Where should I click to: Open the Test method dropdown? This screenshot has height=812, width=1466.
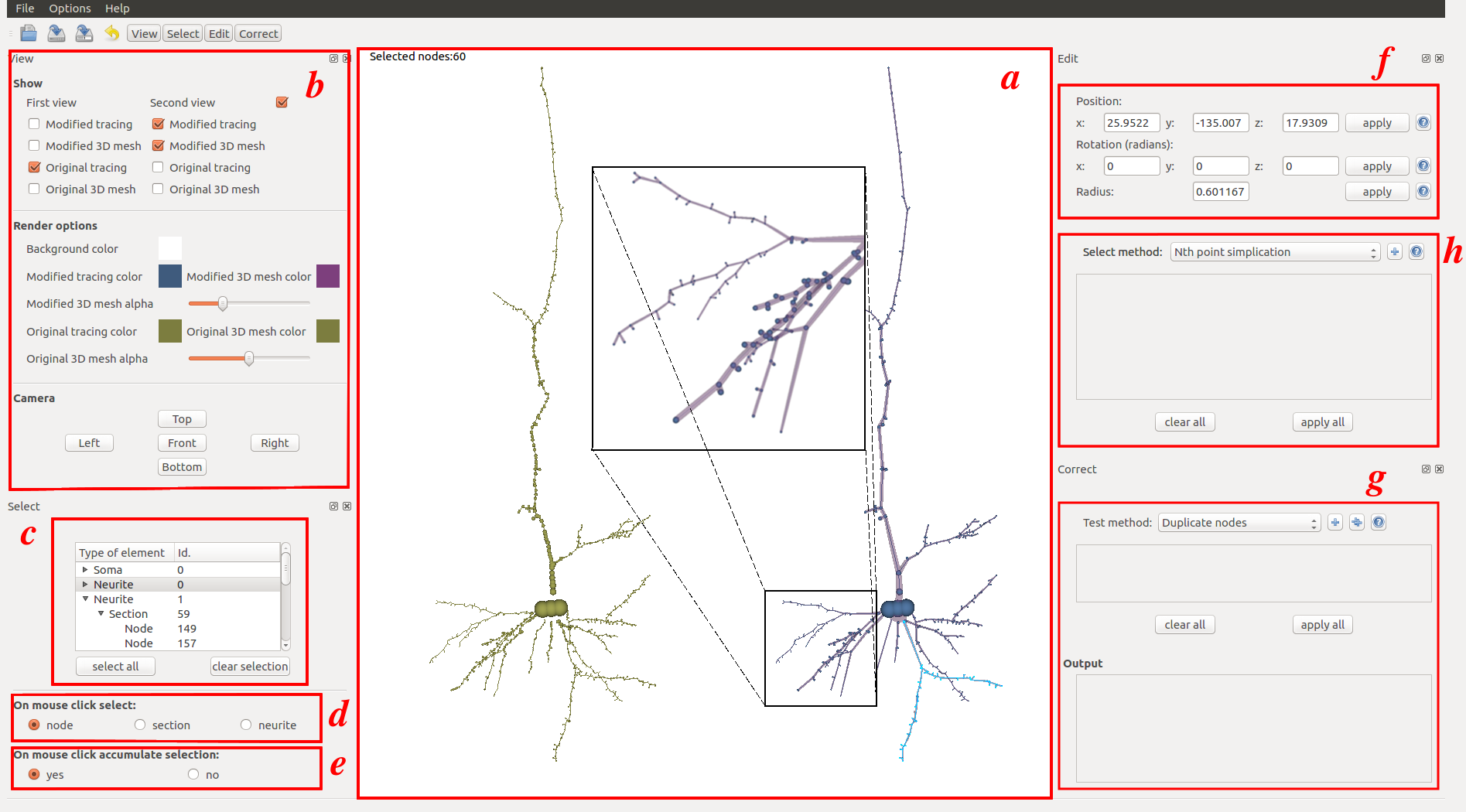tap(1239, 523)
